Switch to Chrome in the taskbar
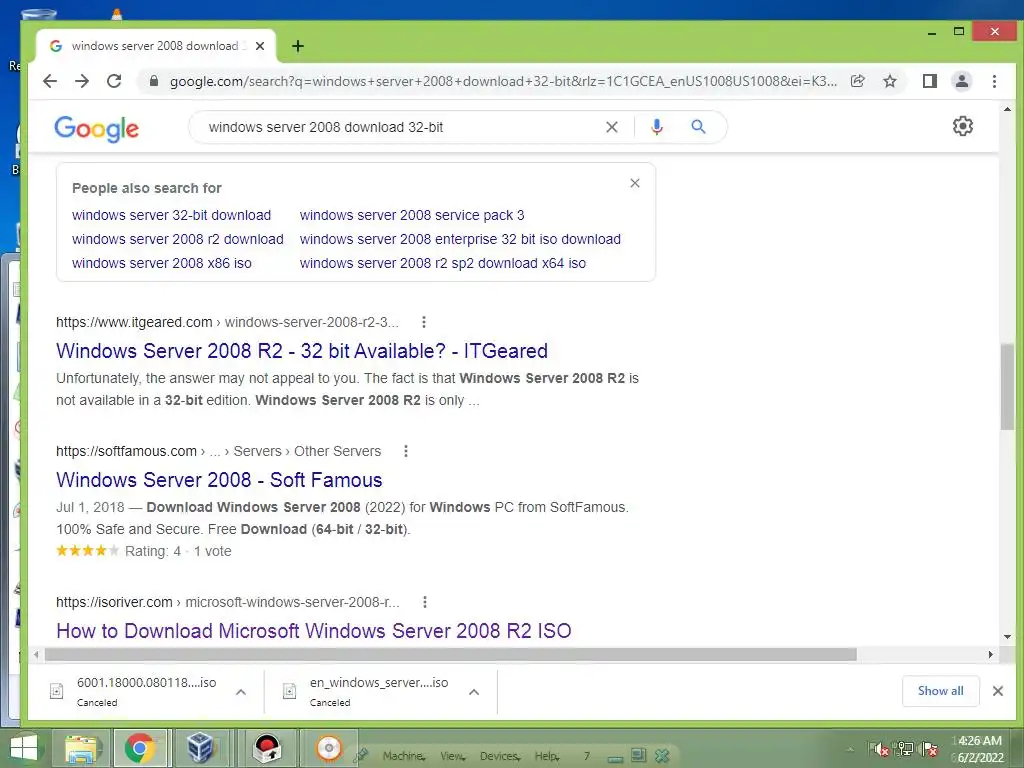This screenshot has height=768, width=1024. pos(140,748)
